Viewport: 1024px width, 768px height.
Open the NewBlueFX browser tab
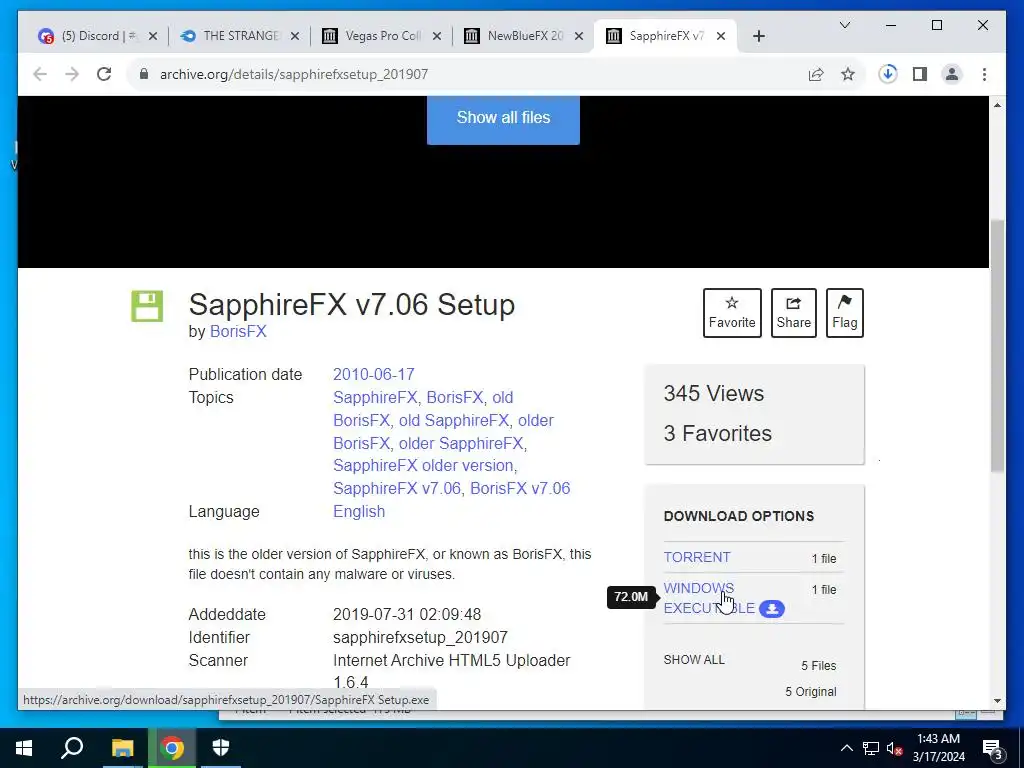coord(524,36)
